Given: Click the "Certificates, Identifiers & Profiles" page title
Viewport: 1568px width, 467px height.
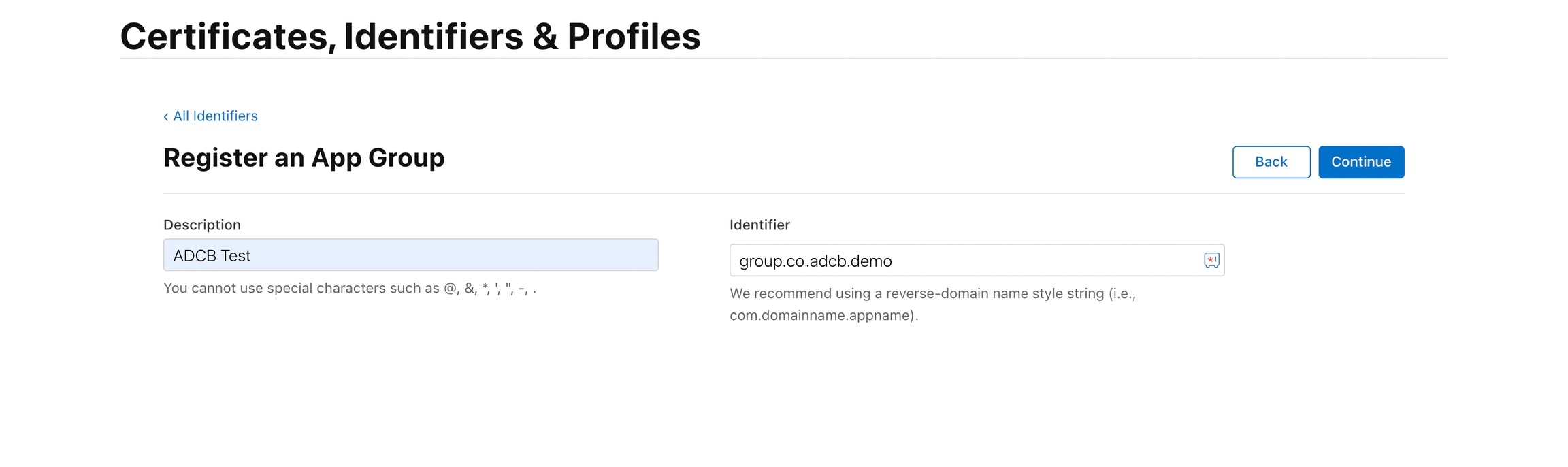Looking at the screenshot, I should pyautogui.click(x=410, y=37).
